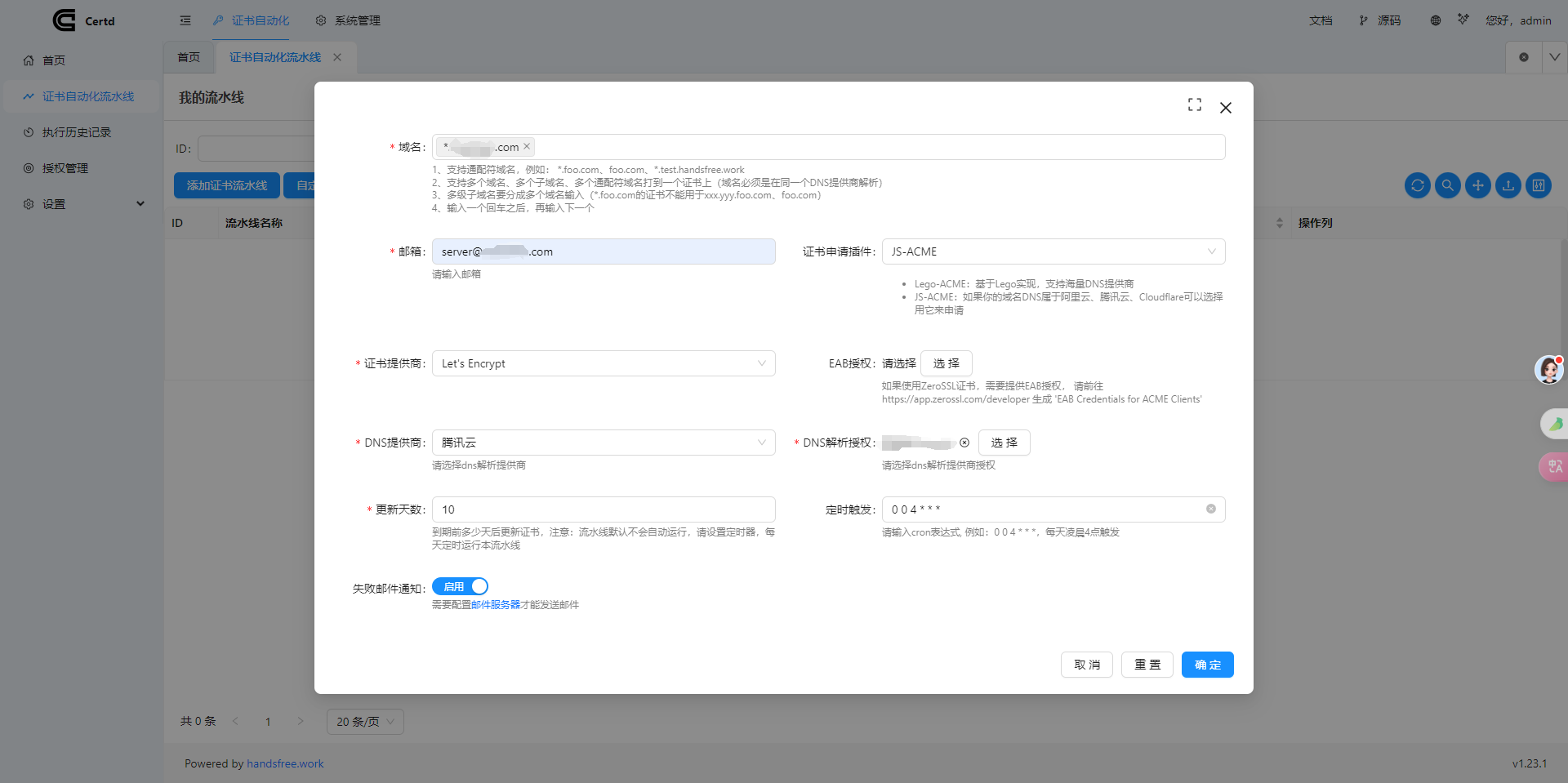1568x783 pixels.
Task: Open the DNS提供商 腾讯云 dropdown
Action: pyautogui.click(x=604, y=443)
